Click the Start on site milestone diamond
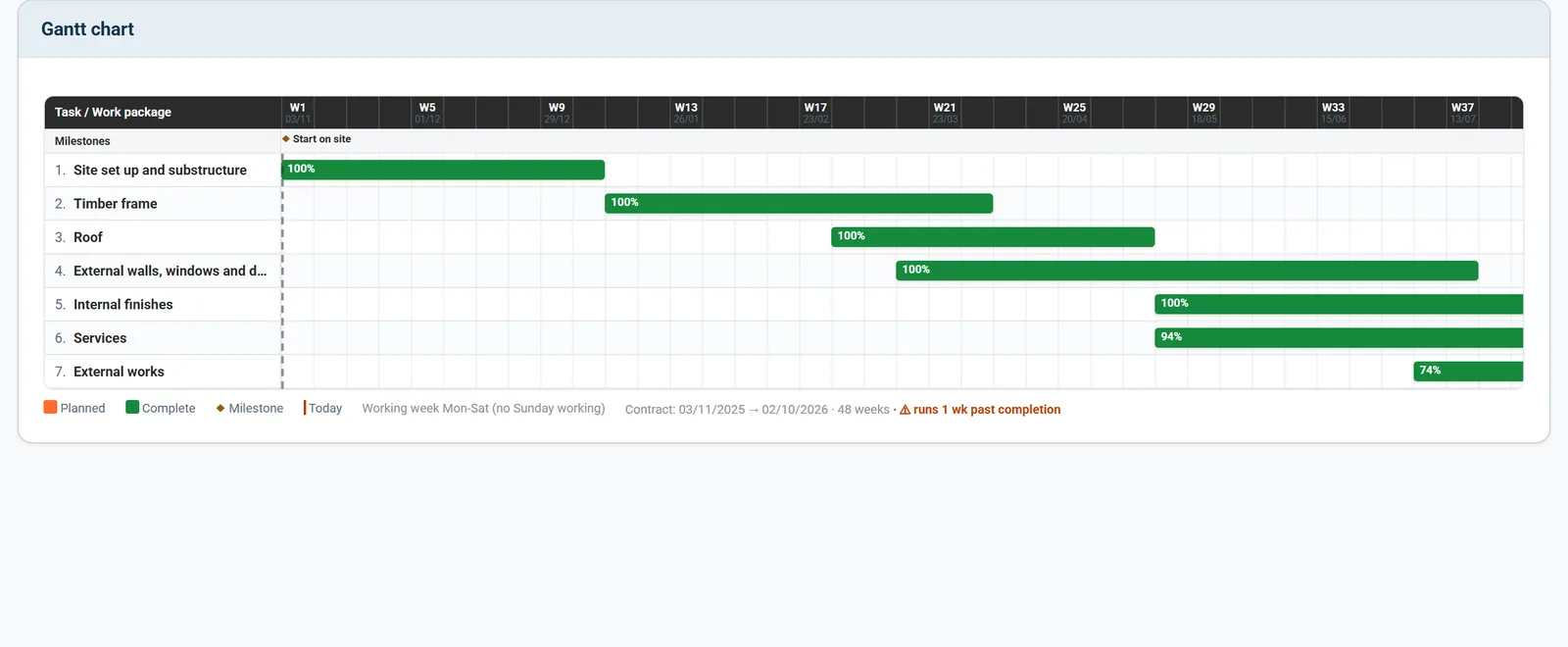1568x647 pixels. pos(286,139)
